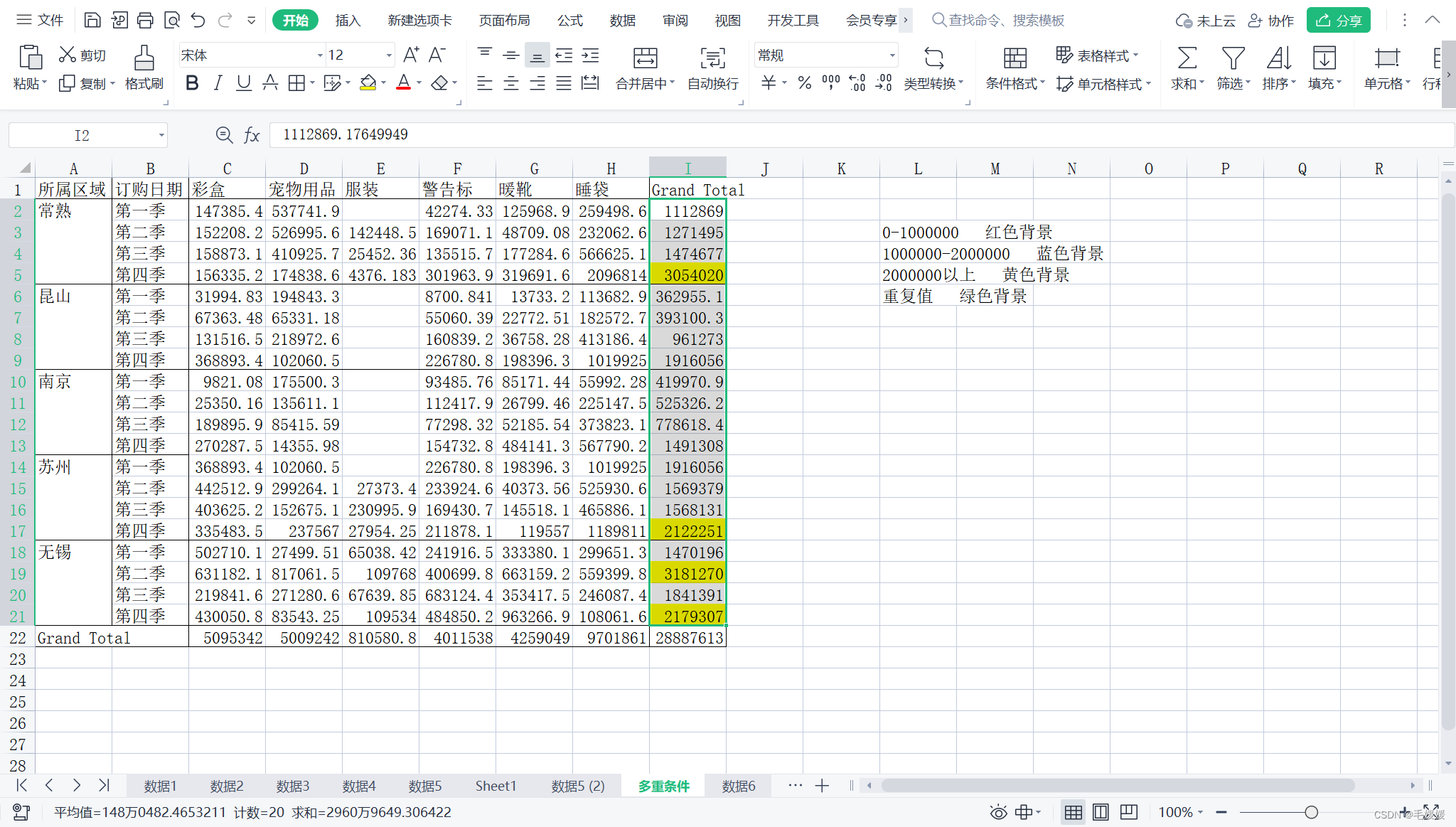Scroll down the spreadsheet scrollbar
Viewport: 1456px width, 827px height.
(1447, 762)
